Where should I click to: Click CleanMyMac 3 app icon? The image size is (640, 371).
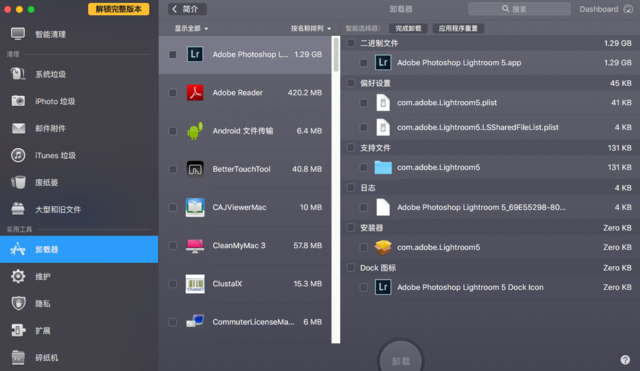pyautogui.click(x=195, y=245)
